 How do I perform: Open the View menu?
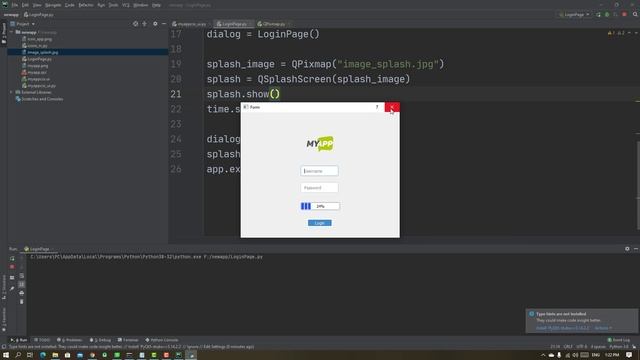coord(37,5)
